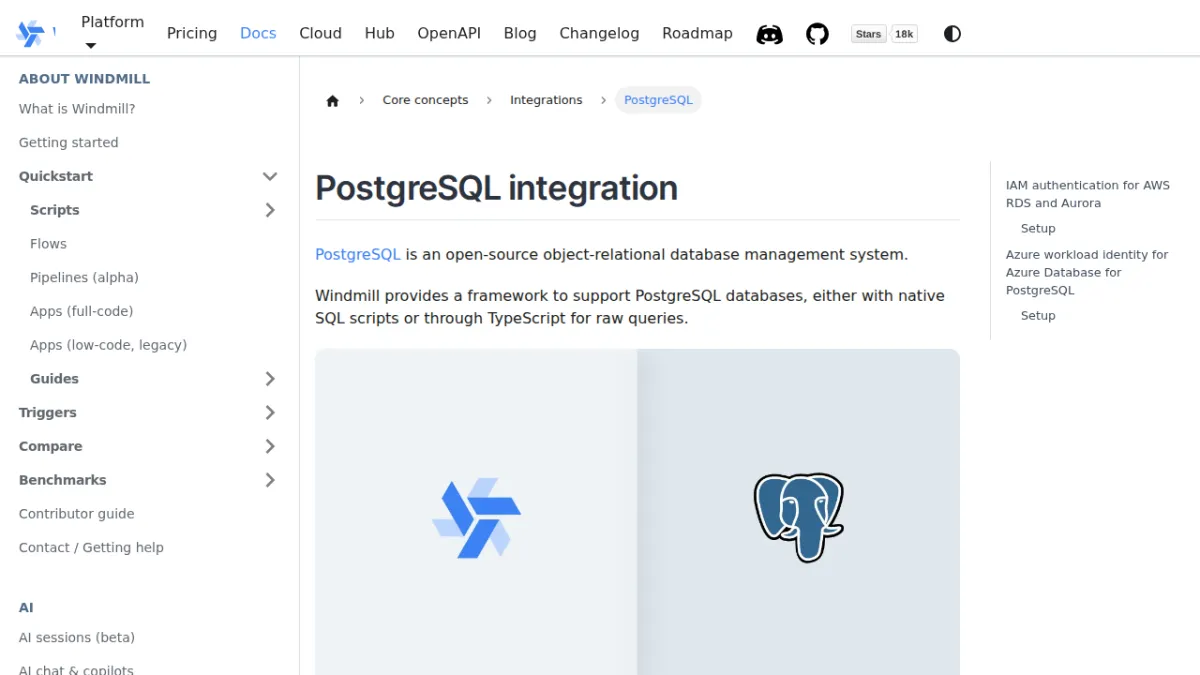This screenshot has height=675, width=1200.
Task: Select the Quickstart sidebar label
Action: pos(56,176)
